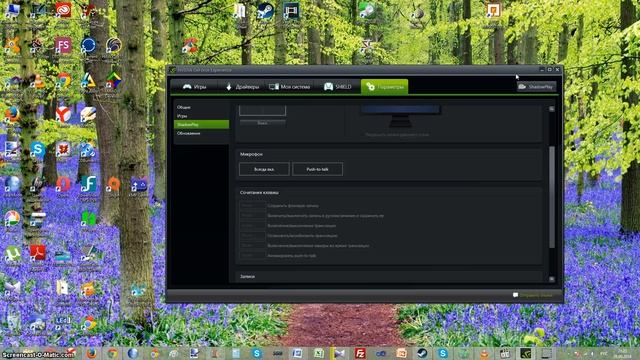Switch to the SHIELD tab
The width and height of the screenshot is (640, 360).
pyautogui.click(x=338, y=87)
